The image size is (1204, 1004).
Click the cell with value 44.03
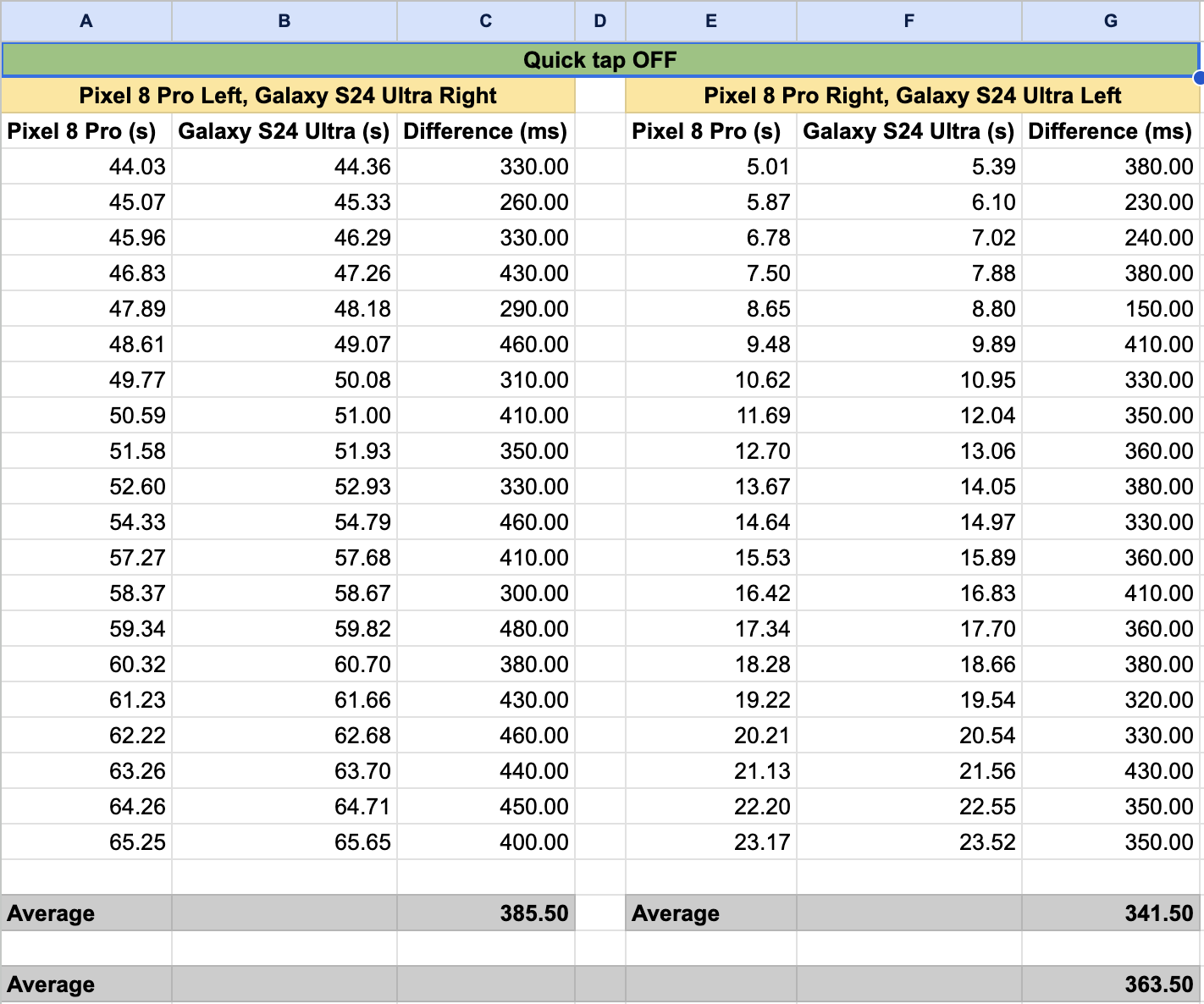[x=86, y=167]
